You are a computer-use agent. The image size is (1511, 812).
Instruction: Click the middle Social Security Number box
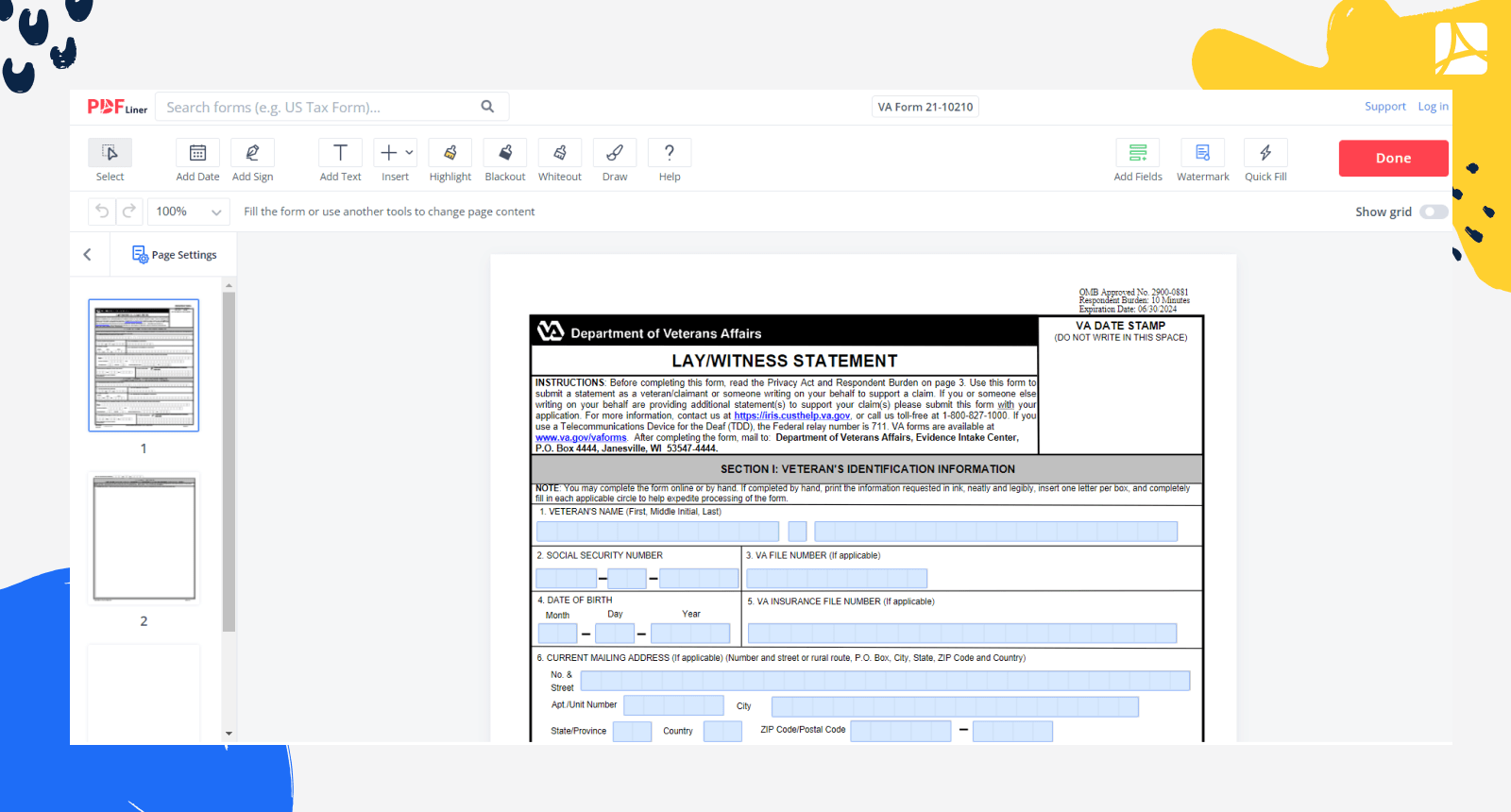(627, 578)
